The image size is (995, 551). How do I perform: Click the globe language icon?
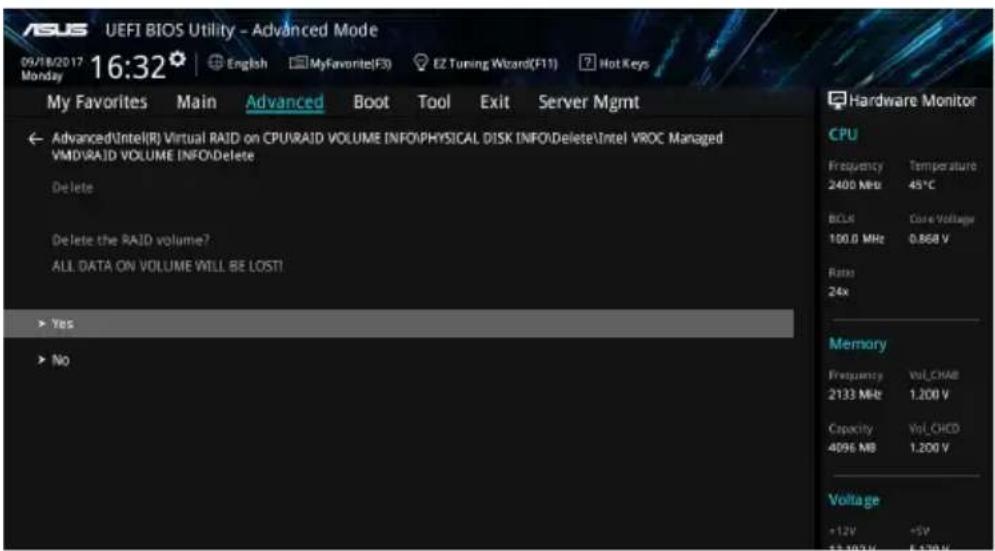tap(214, 63)
